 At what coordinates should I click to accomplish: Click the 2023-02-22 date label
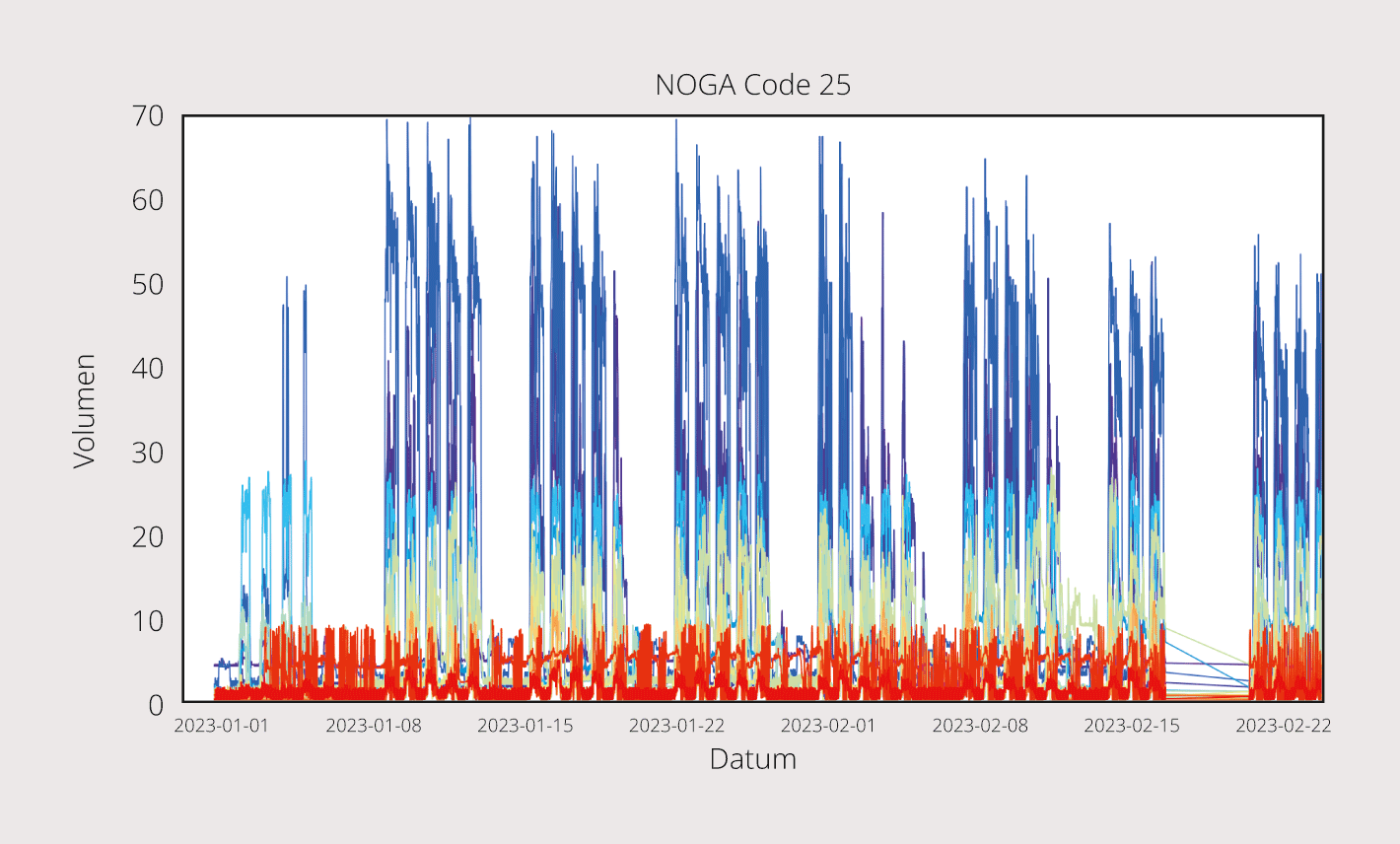(1283, 726)
